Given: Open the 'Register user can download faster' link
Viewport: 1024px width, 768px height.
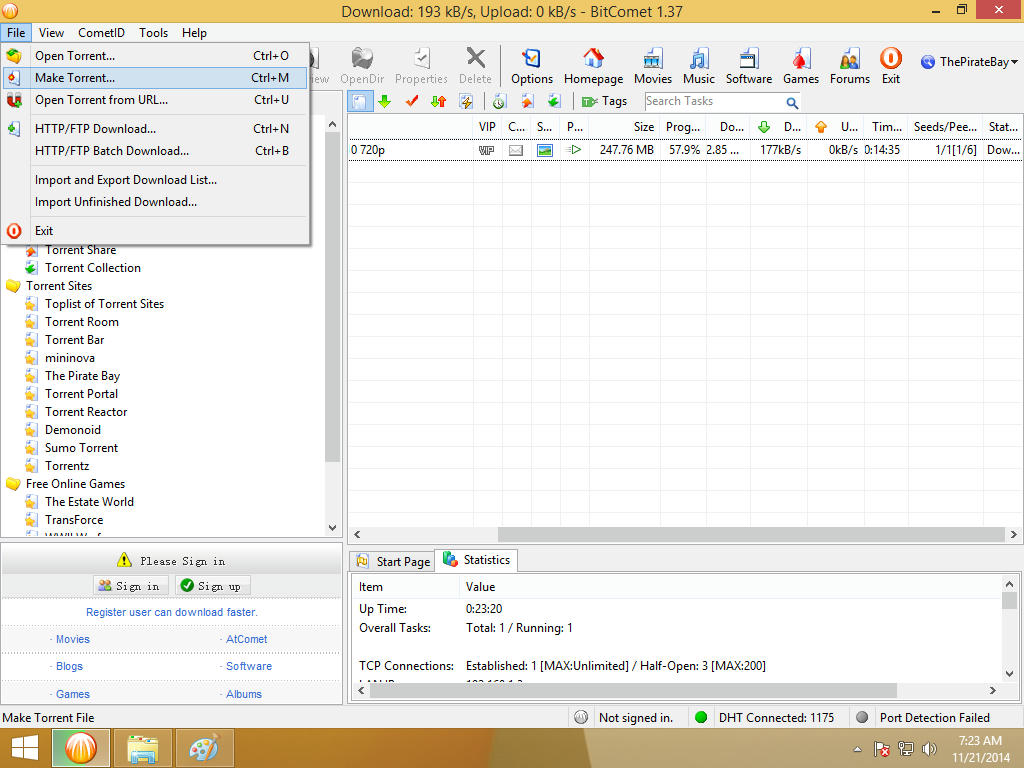Looking at the screenshot, I should coord(172,612).
